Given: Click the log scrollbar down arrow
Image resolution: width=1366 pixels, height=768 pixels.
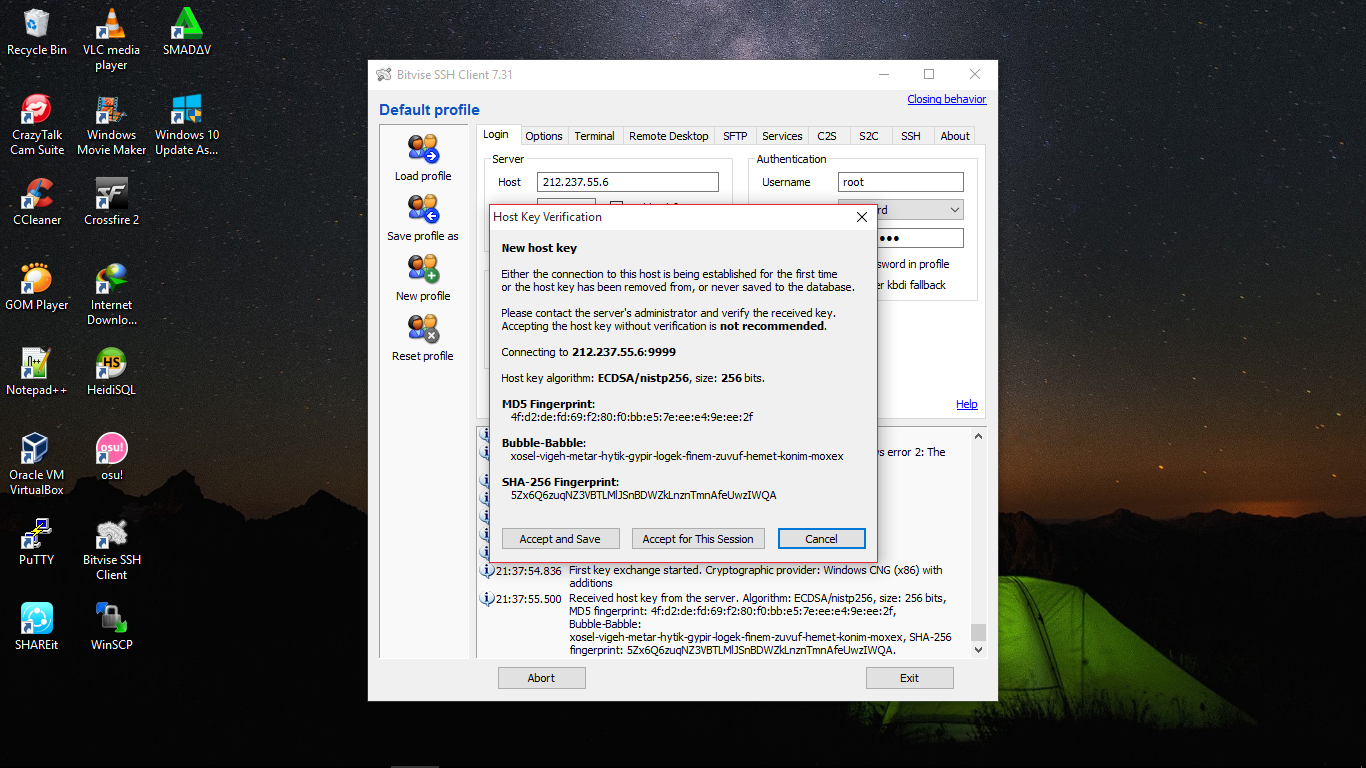Looking at the screenshot, I should (978, 649).
